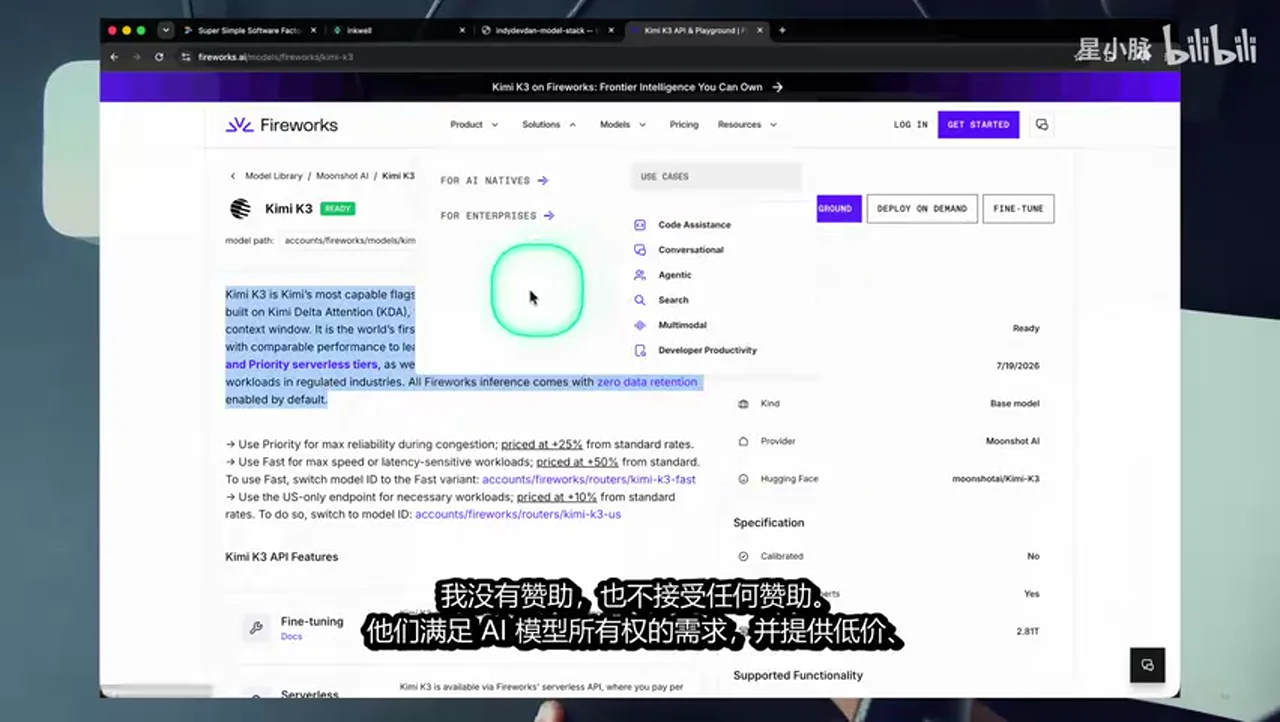This screenshot has height=722, width=1280.
Task: Click the zero data retention link
Action: coord(647,382)
